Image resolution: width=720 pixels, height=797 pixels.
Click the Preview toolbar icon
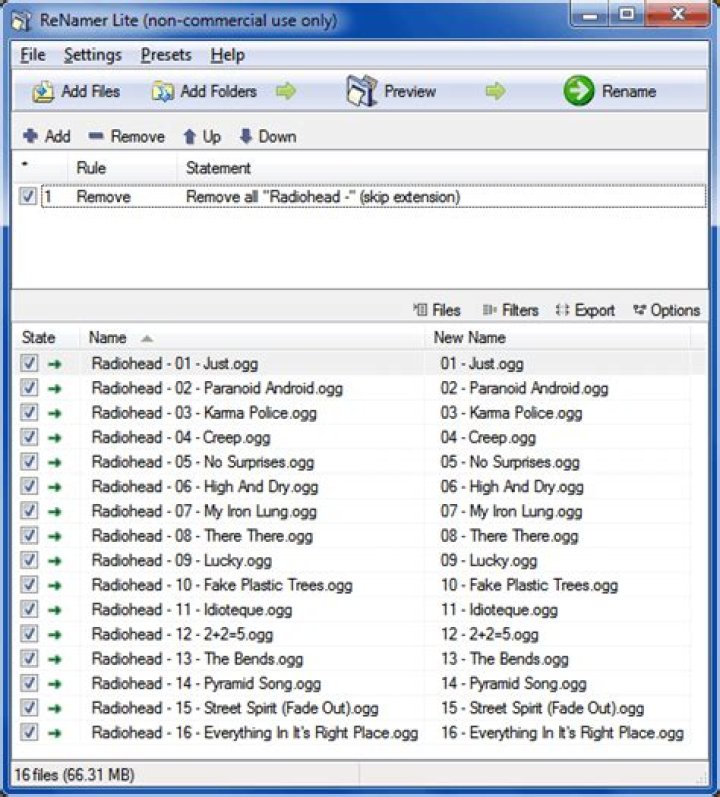coord(361,90)
